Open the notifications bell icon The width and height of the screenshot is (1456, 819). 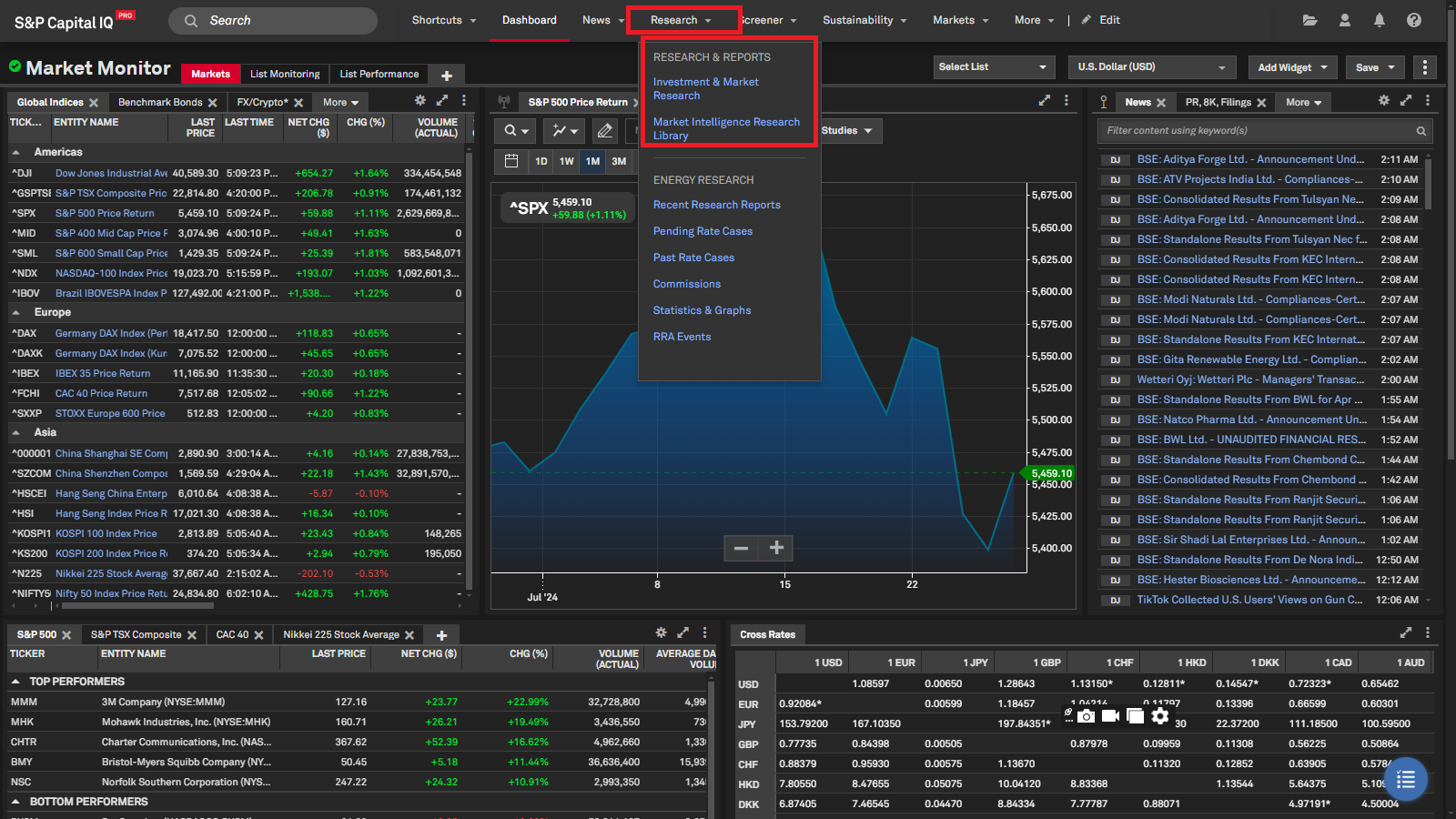click(x=1379, y=20)
